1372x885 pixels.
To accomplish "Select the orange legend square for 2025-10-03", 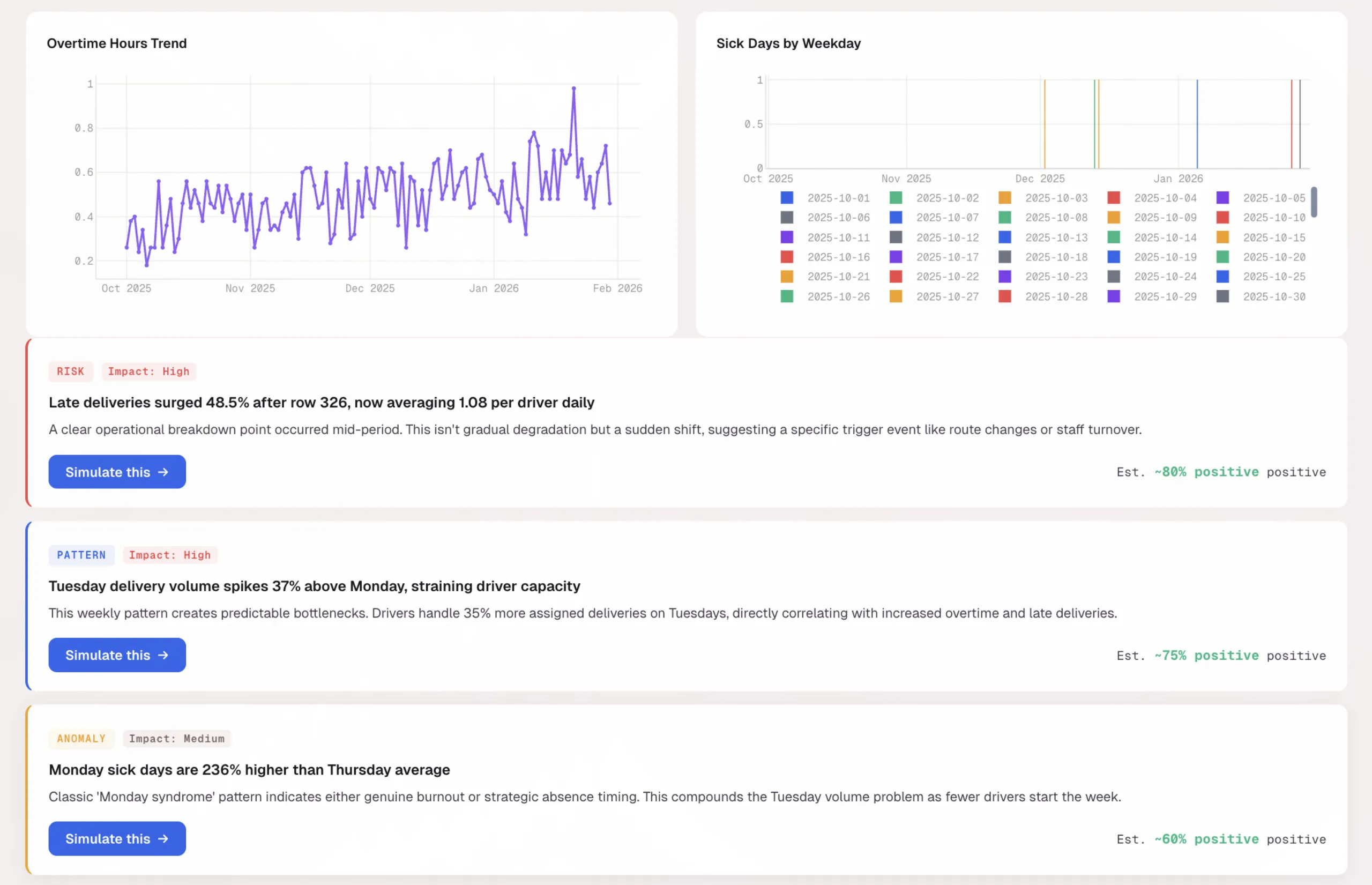I will click(x=1004, y=198).
